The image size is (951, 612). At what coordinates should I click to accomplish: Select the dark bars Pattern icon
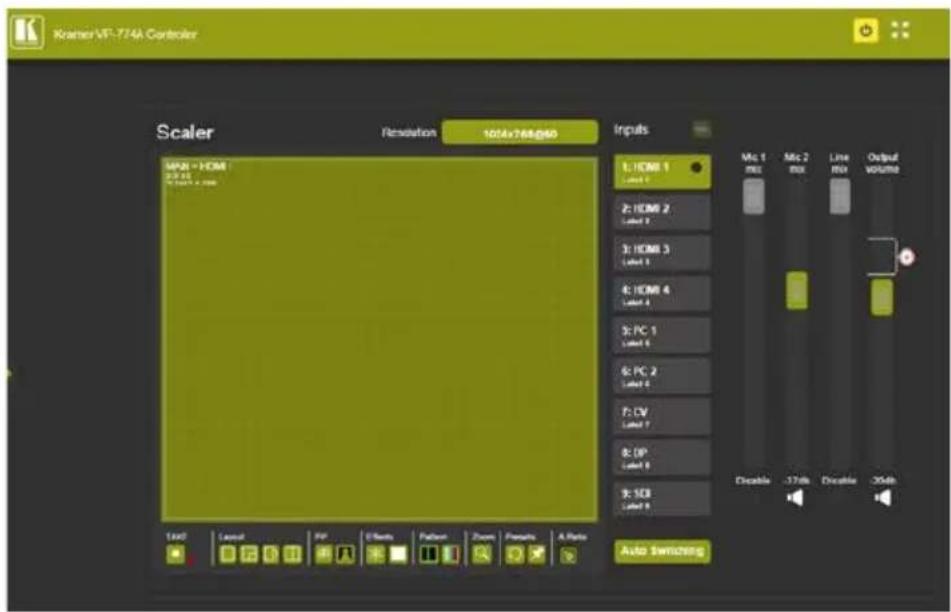click(x=429, y=554)
